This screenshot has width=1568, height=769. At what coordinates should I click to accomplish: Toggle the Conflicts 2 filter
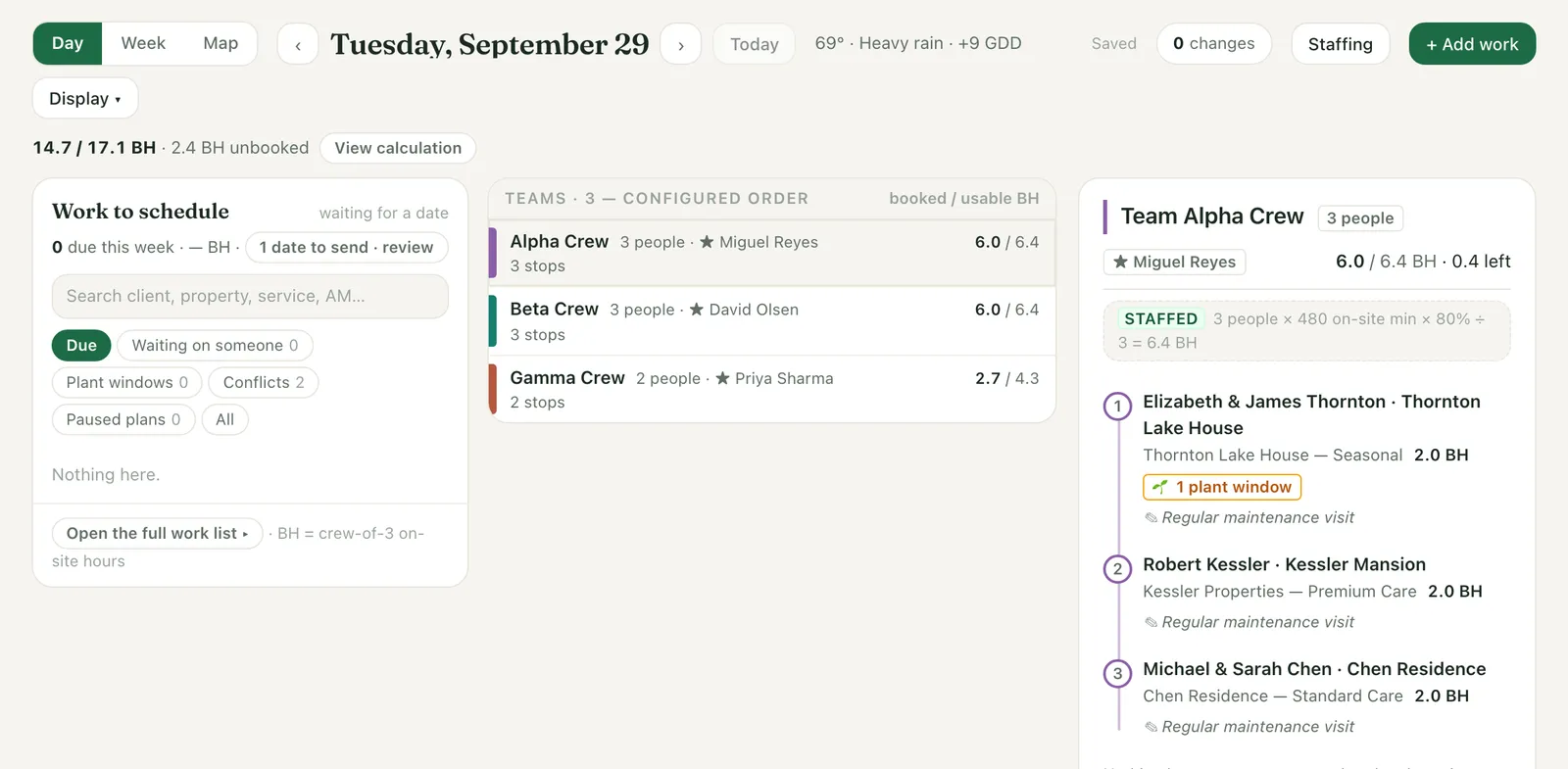[x=264, y=382]
